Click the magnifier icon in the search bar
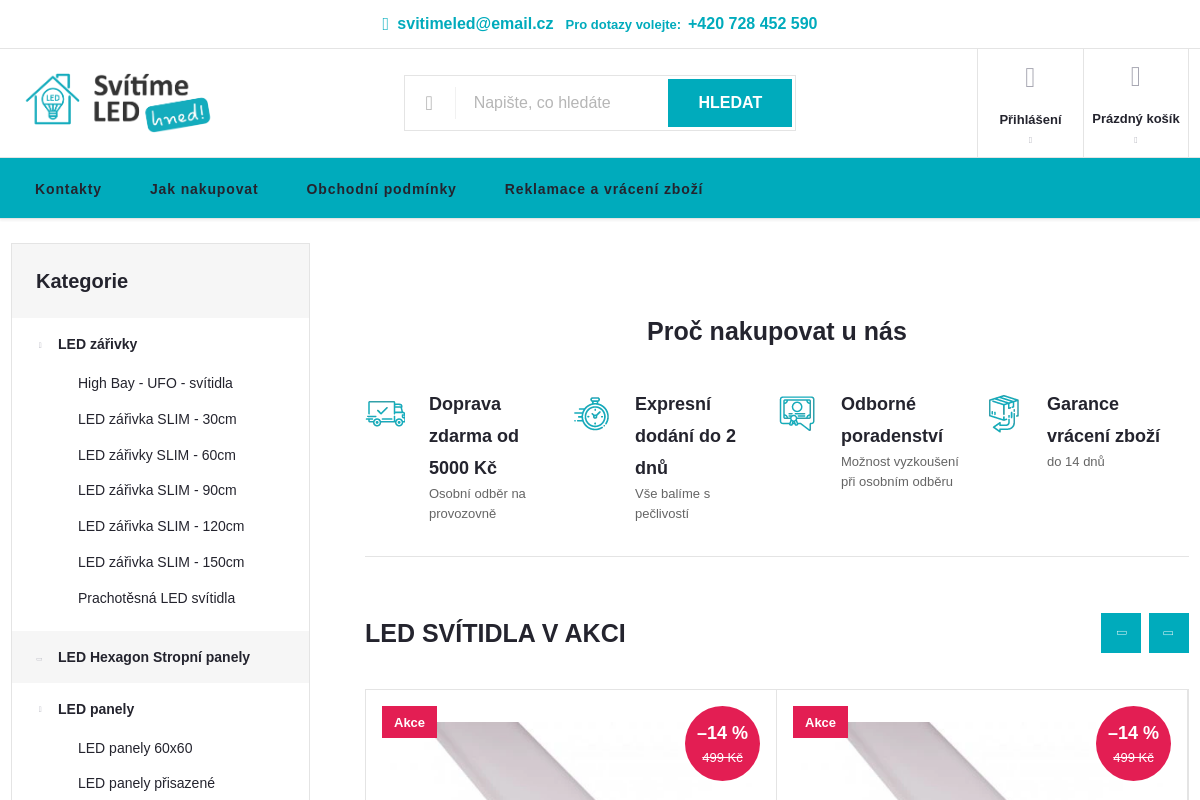This screenshot has height=800, width=1200. [x=430, y=102]
